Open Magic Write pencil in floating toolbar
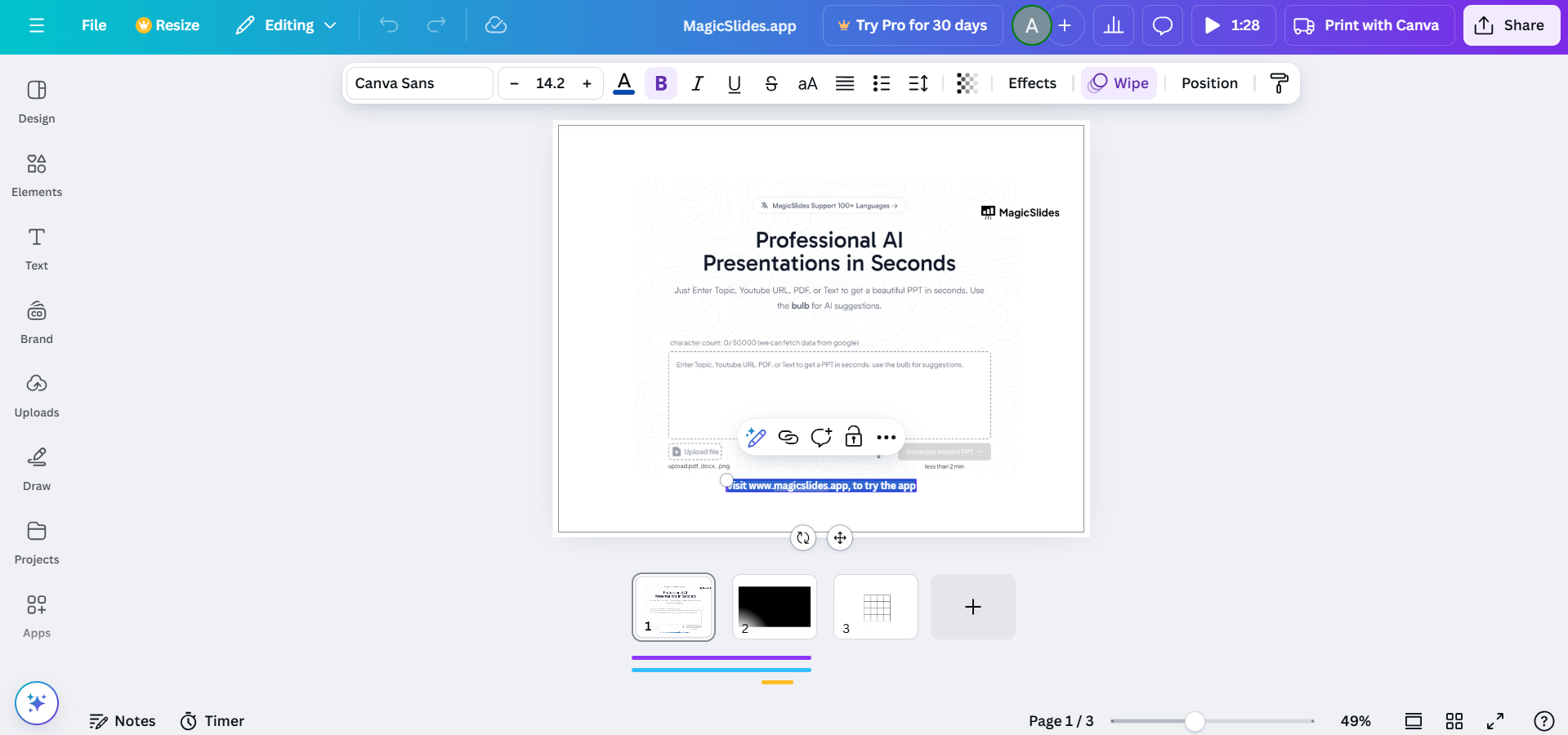Image resolution: width=1568 pixels, height=735 pixels. coord(756,437)
